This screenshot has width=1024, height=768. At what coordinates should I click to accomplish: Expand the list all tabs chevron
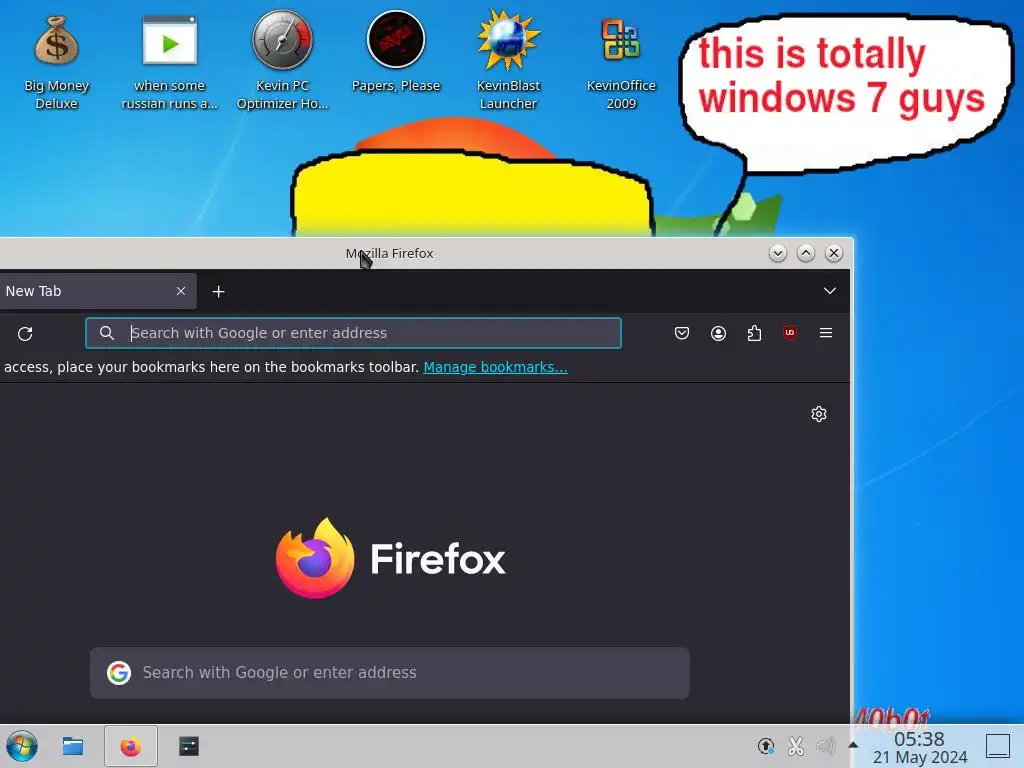click(x=829, y=291)
